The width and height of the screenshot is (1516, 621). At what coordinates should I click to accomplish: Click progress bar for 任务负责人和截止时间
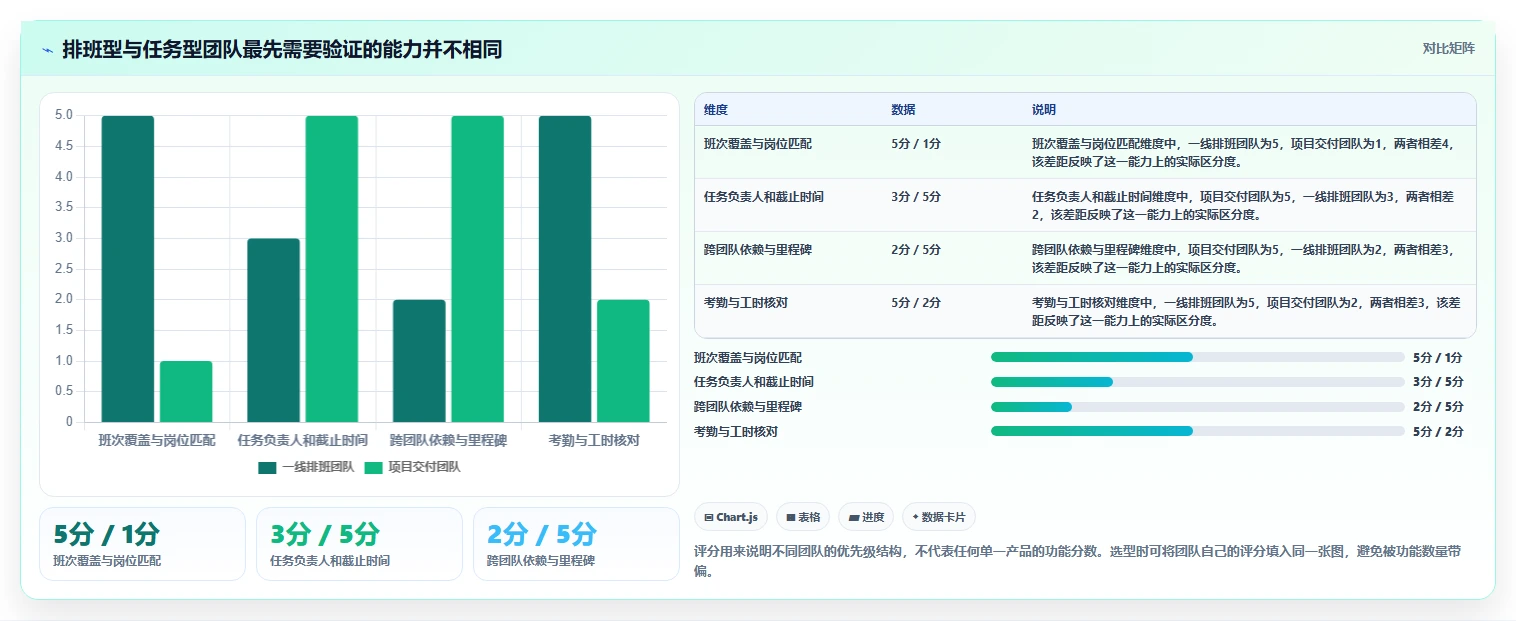coord(1198,382)
